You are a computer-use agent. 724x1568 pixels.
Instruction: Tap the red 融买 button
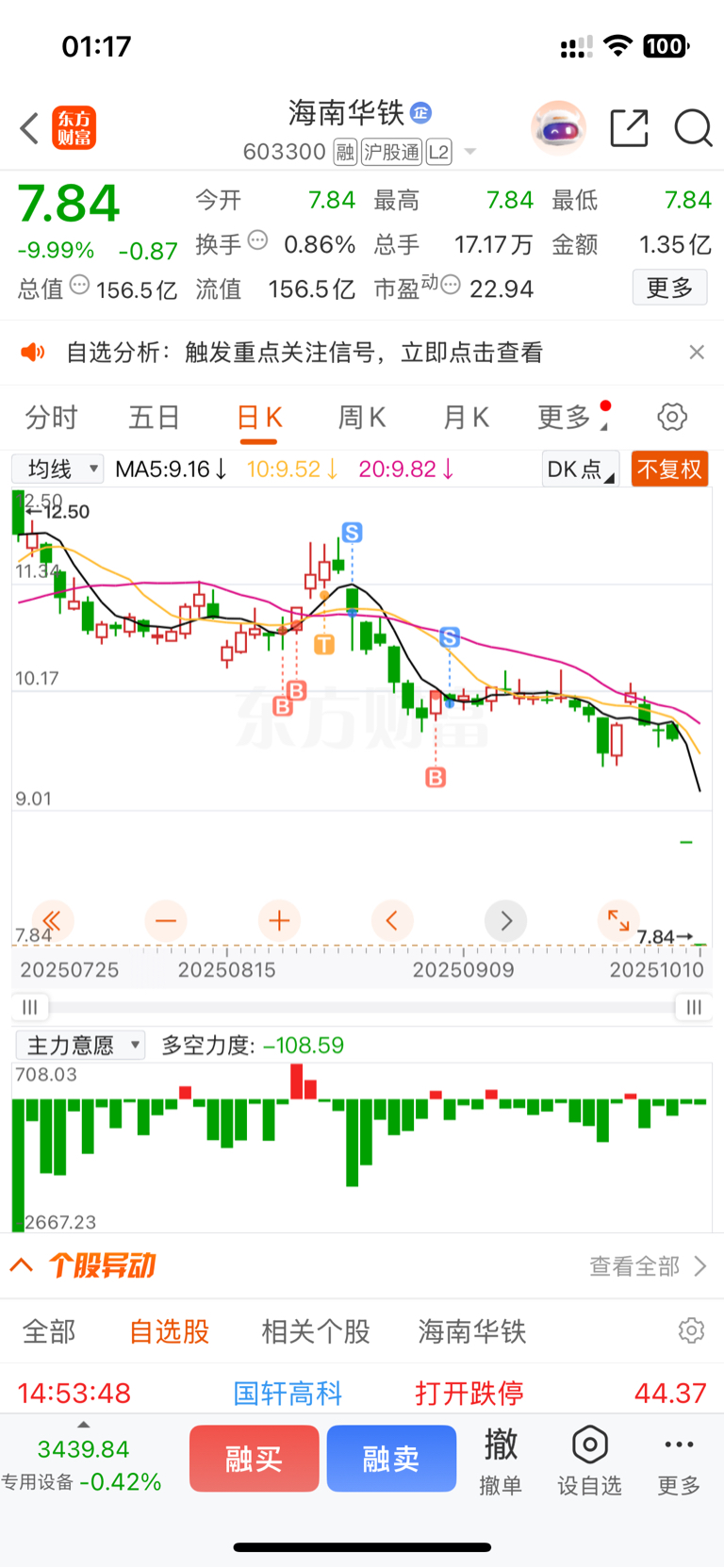255,1459
